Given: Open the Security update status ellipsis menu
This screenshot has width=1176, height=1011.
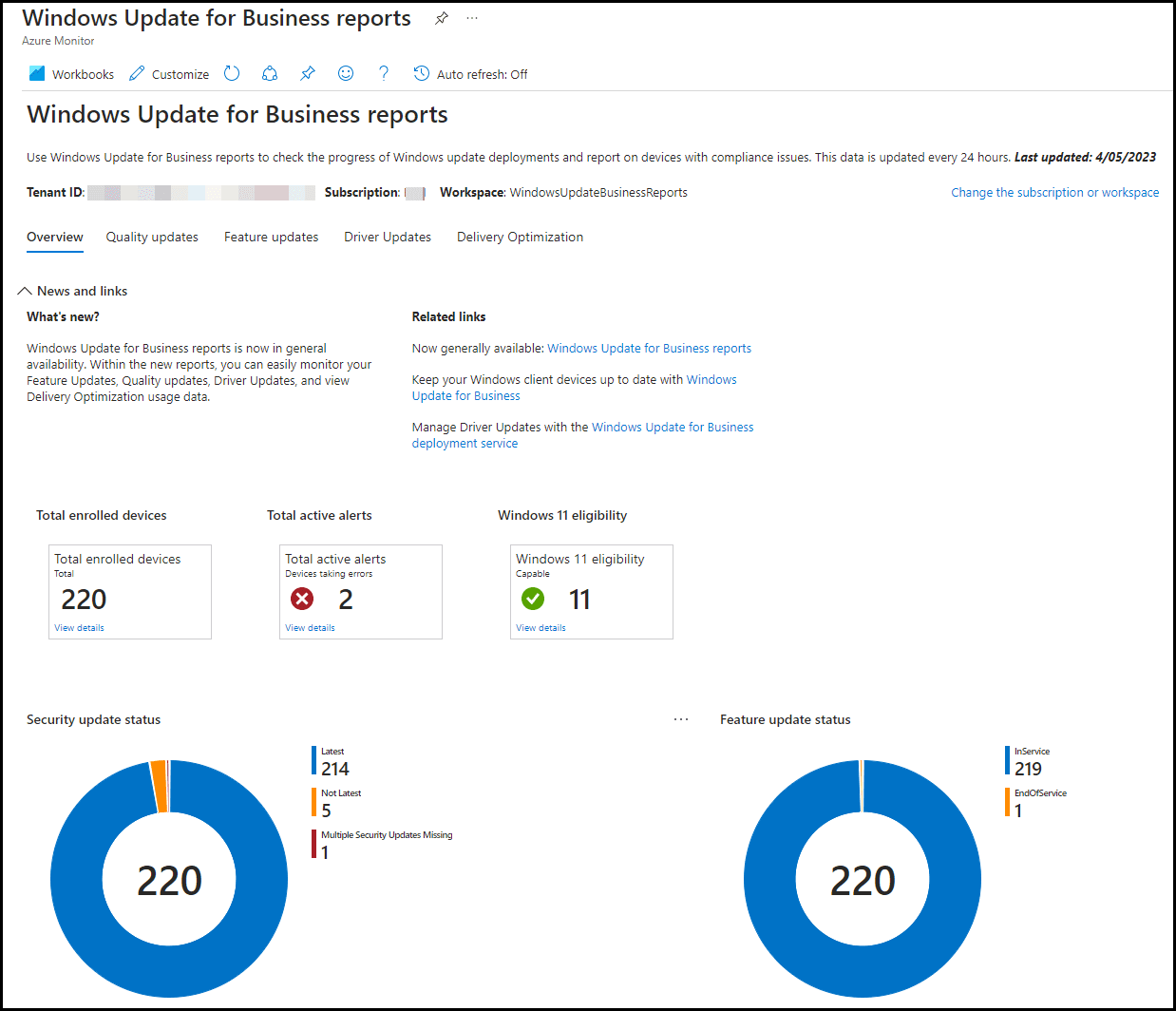Looking at the screenshot, I should 681,719.
